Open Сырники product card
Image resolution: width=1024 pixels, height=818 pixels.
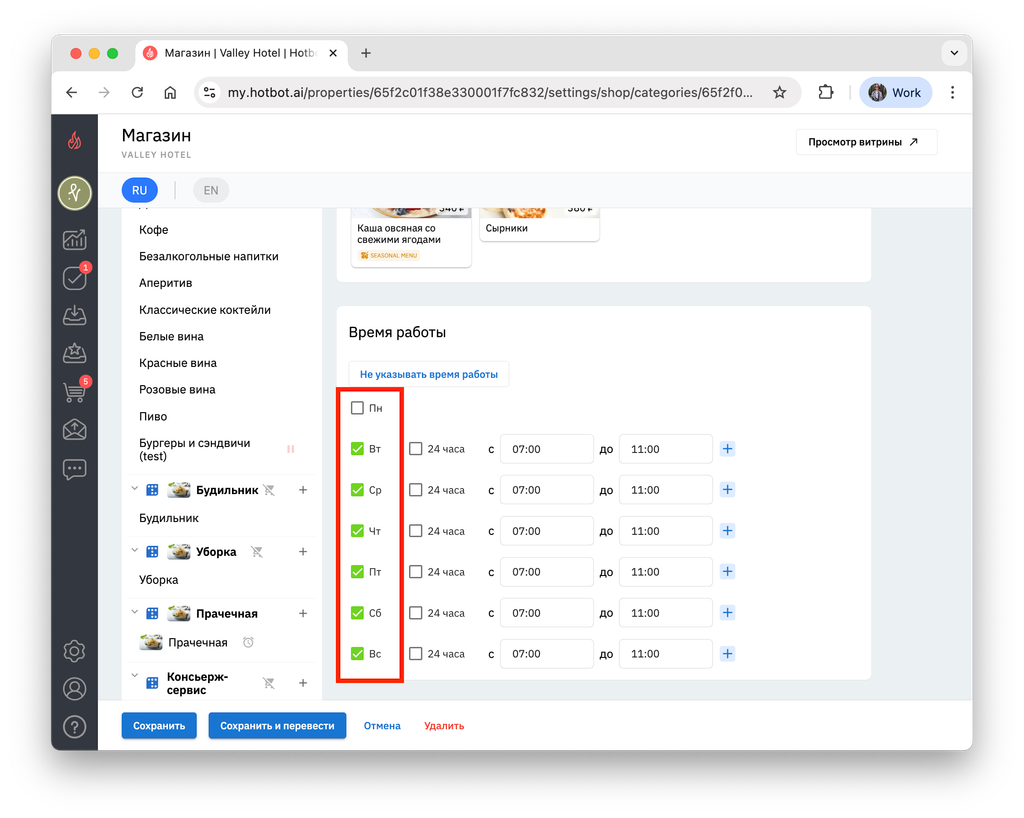pyautogui.click(x=539, y=225)
